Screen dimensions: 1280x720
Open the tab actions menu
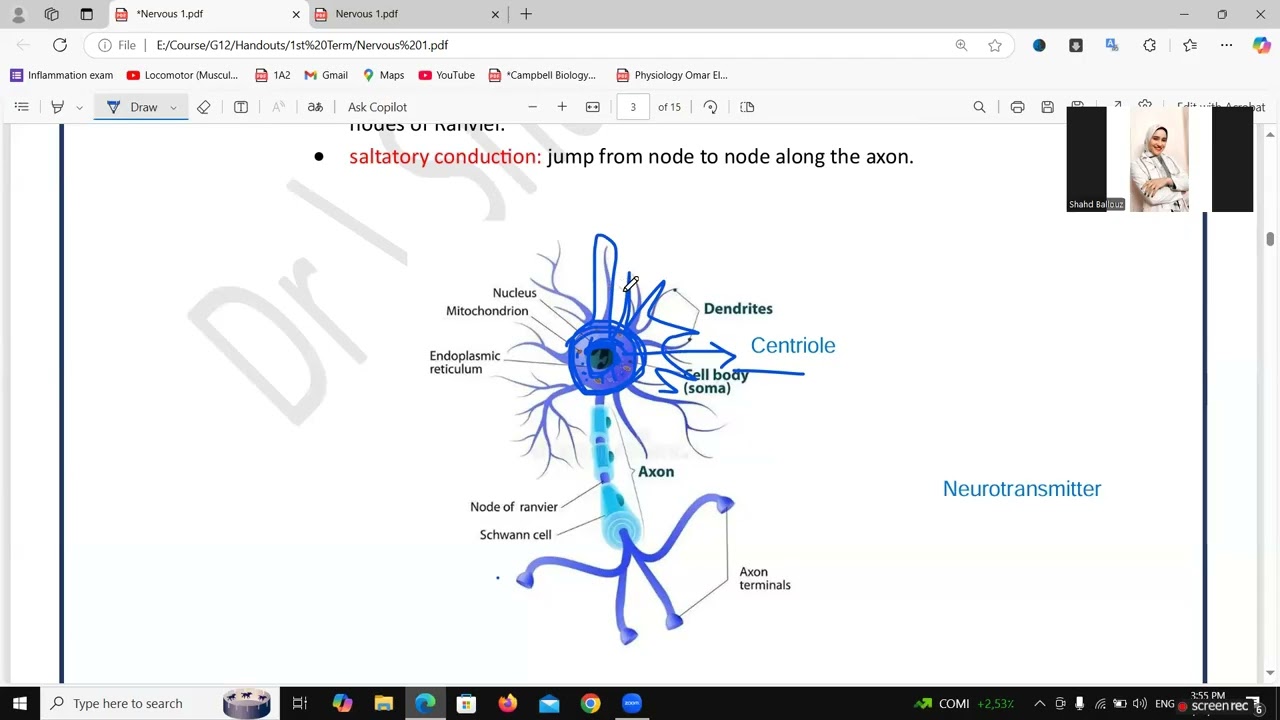pos(86,14)
